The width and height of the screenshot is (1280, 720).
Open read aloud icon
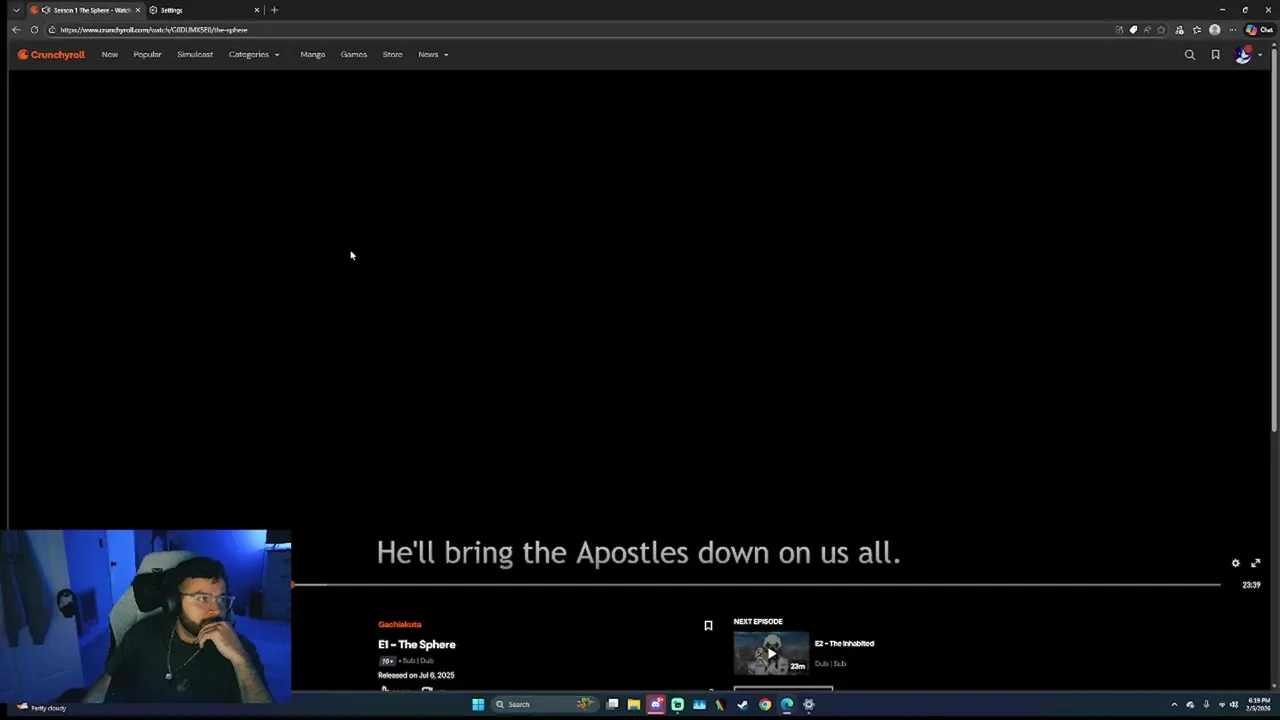point(1147,30)
